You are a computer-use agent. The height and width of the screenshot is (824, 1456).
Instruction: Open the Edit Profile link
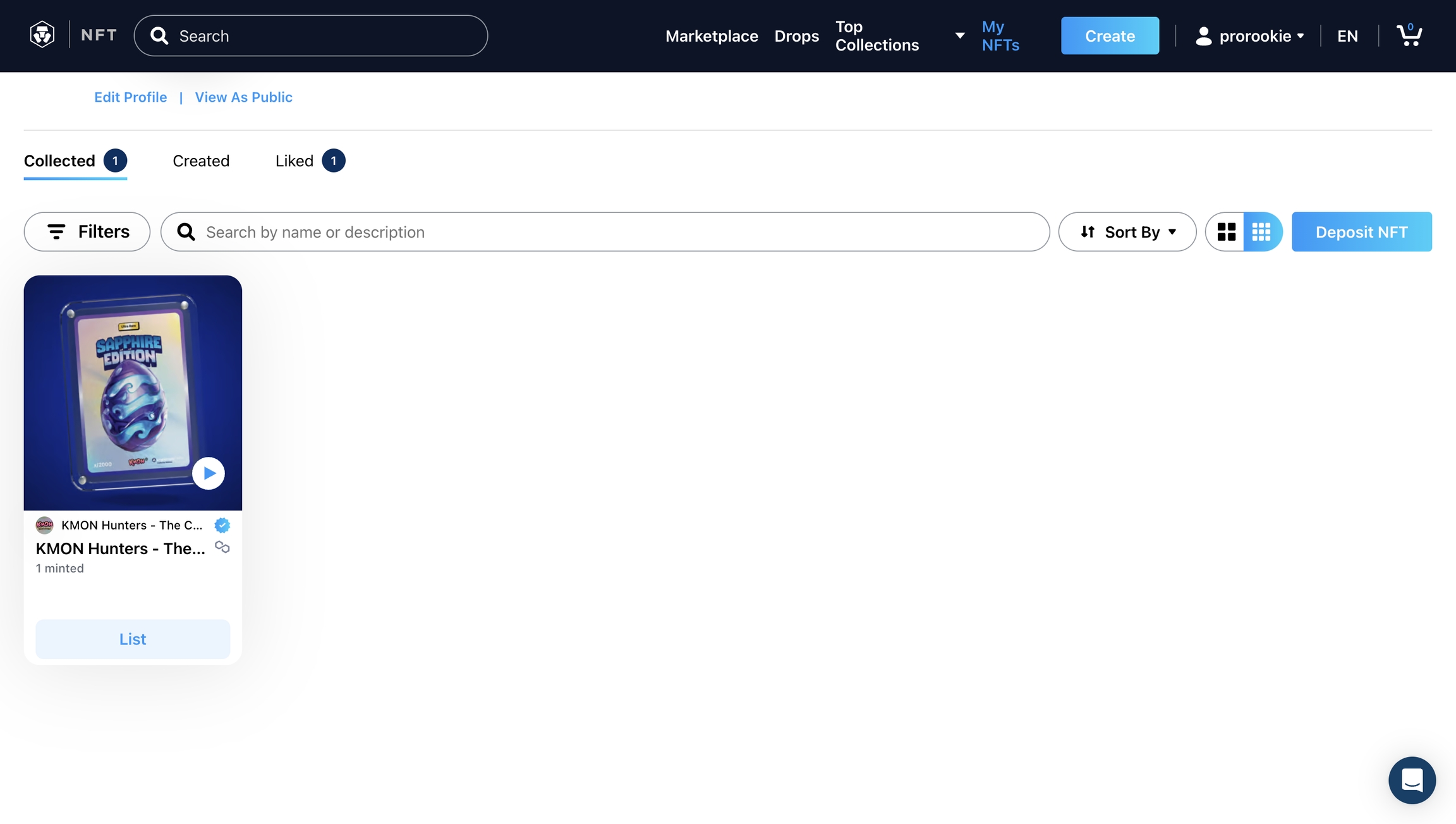[130, 97]
